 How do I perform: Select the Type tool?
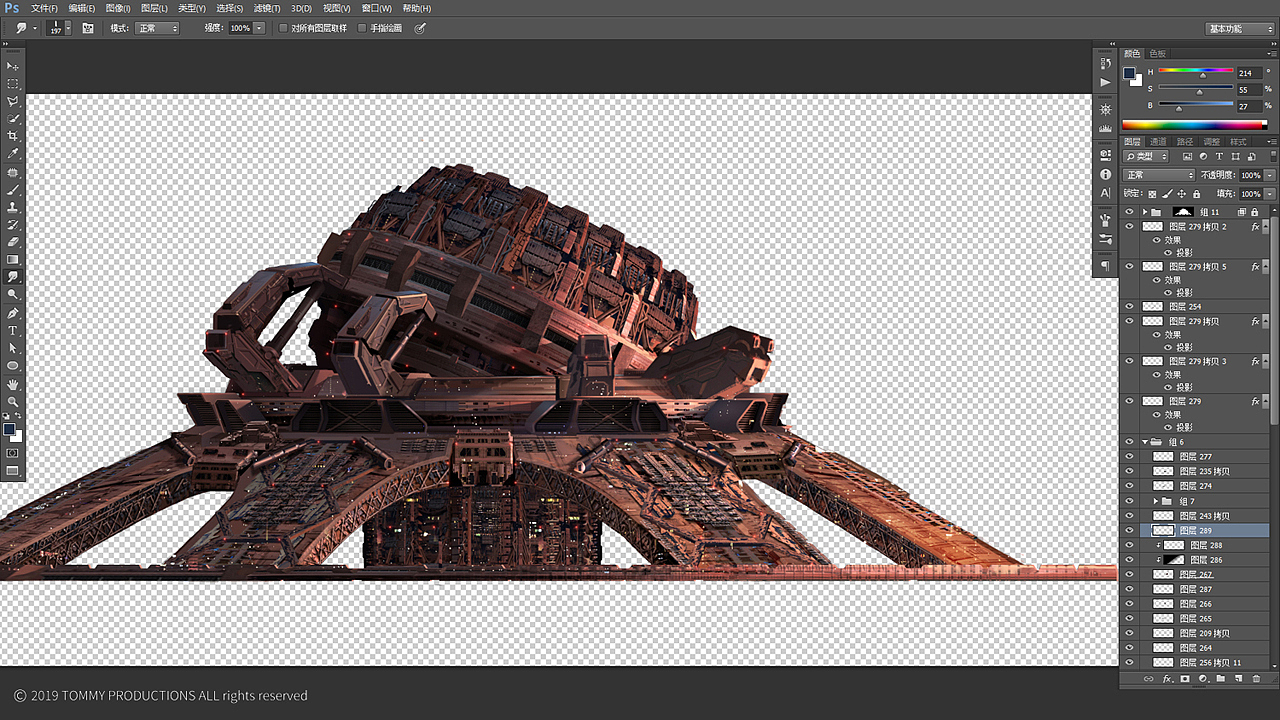pyautogui.click(x=13, y=330)
